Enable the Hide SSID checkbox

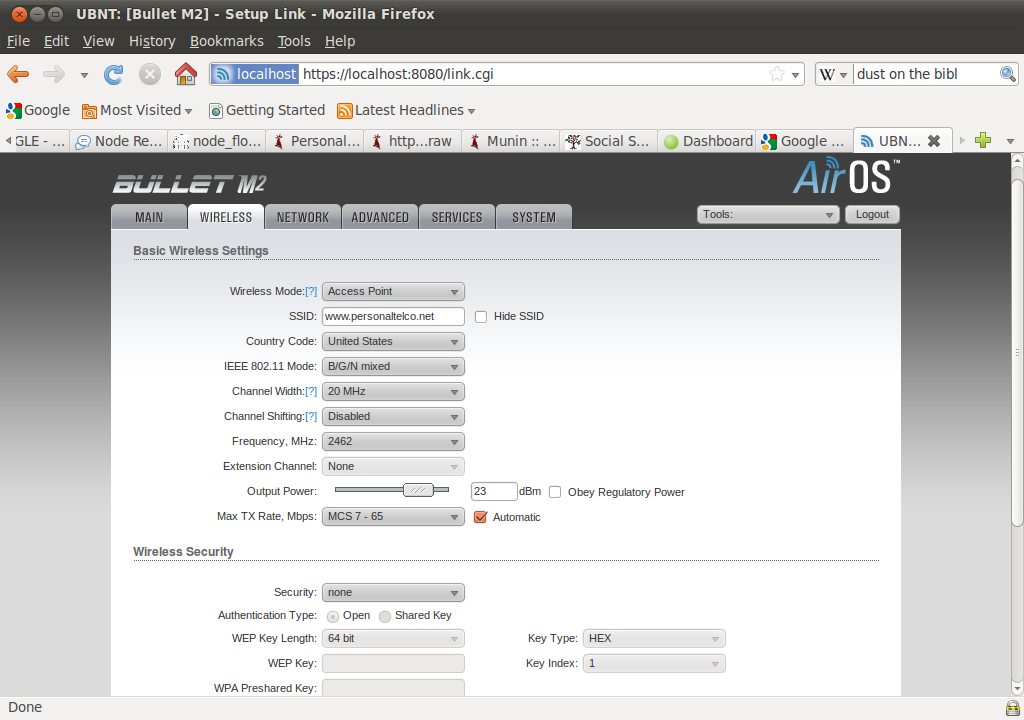click(x=481, y=317)
